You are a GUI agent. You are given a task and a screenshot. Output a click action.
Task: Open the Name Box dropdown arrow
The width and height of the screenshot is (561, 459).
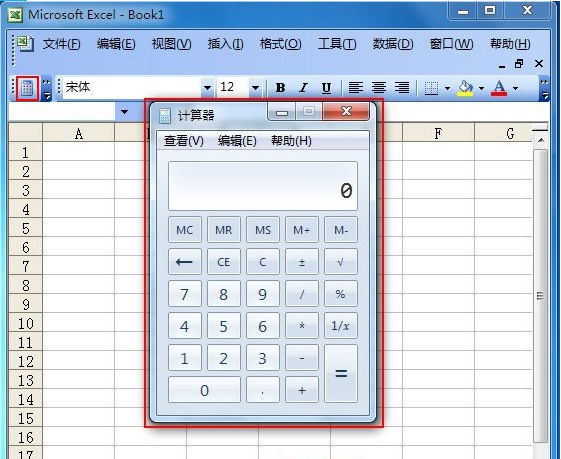point(124,112)
